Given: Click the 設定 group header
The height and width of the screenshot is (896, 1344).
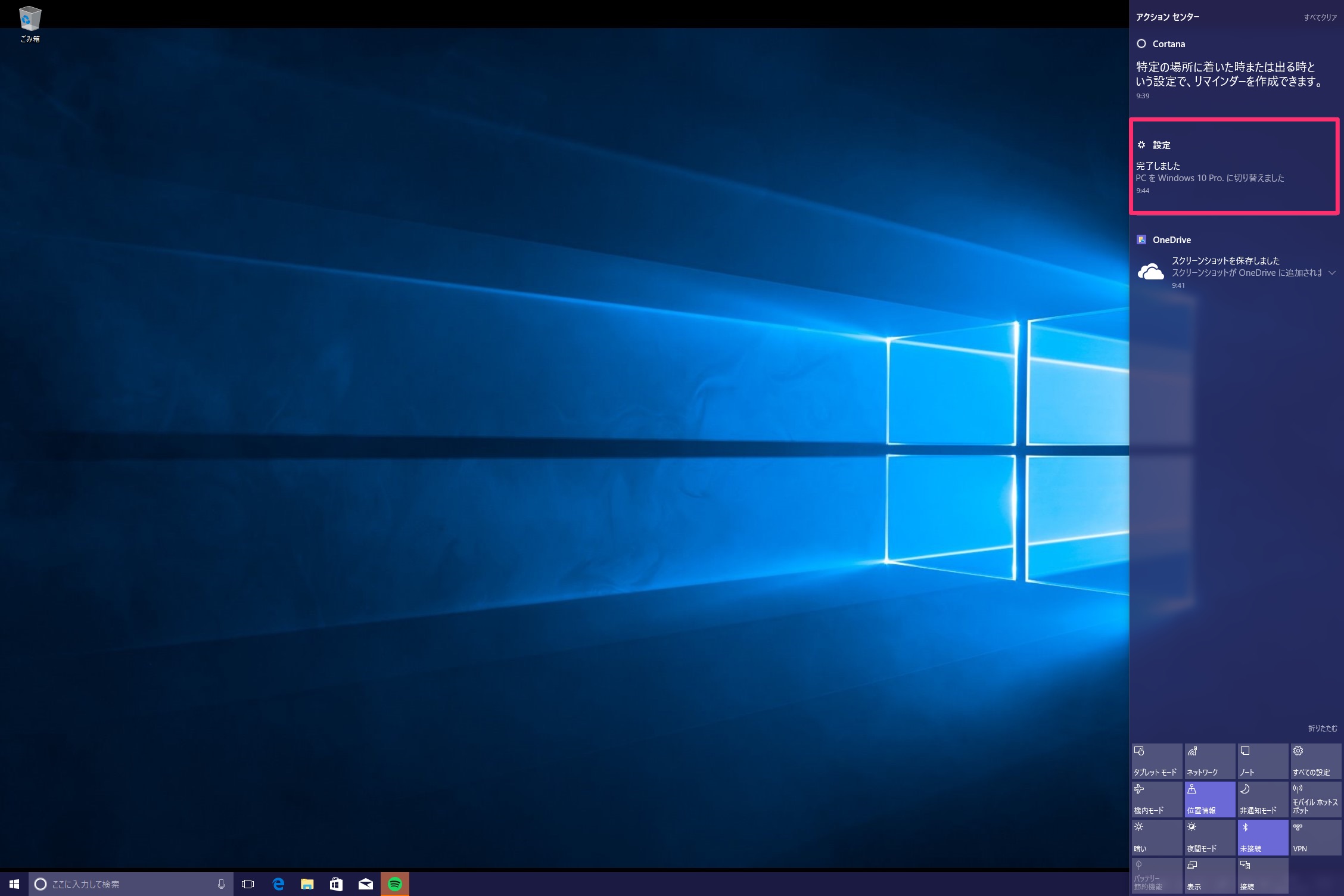Looking at the screenshot, I should (x=1154, y=145).
